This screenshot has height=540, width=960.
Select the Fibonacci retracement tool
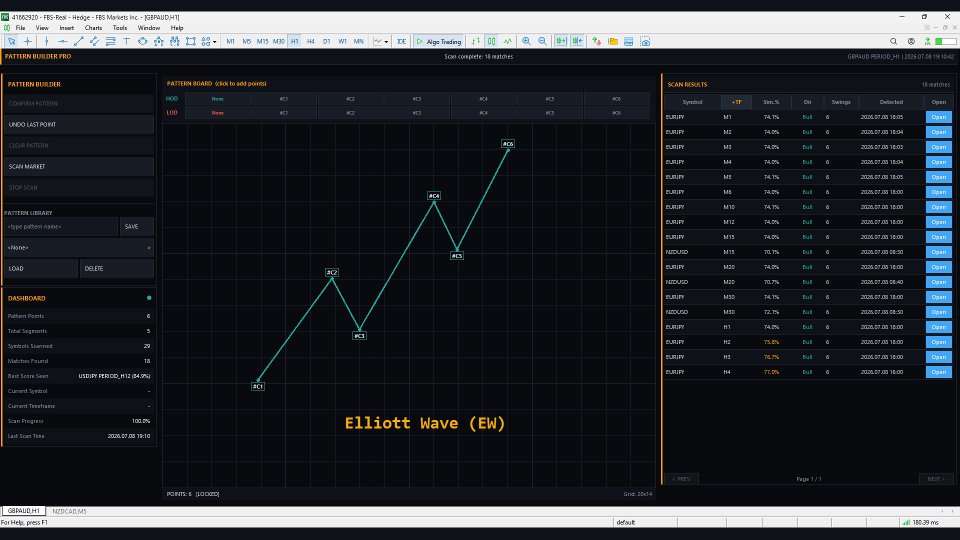pos(110,42)
